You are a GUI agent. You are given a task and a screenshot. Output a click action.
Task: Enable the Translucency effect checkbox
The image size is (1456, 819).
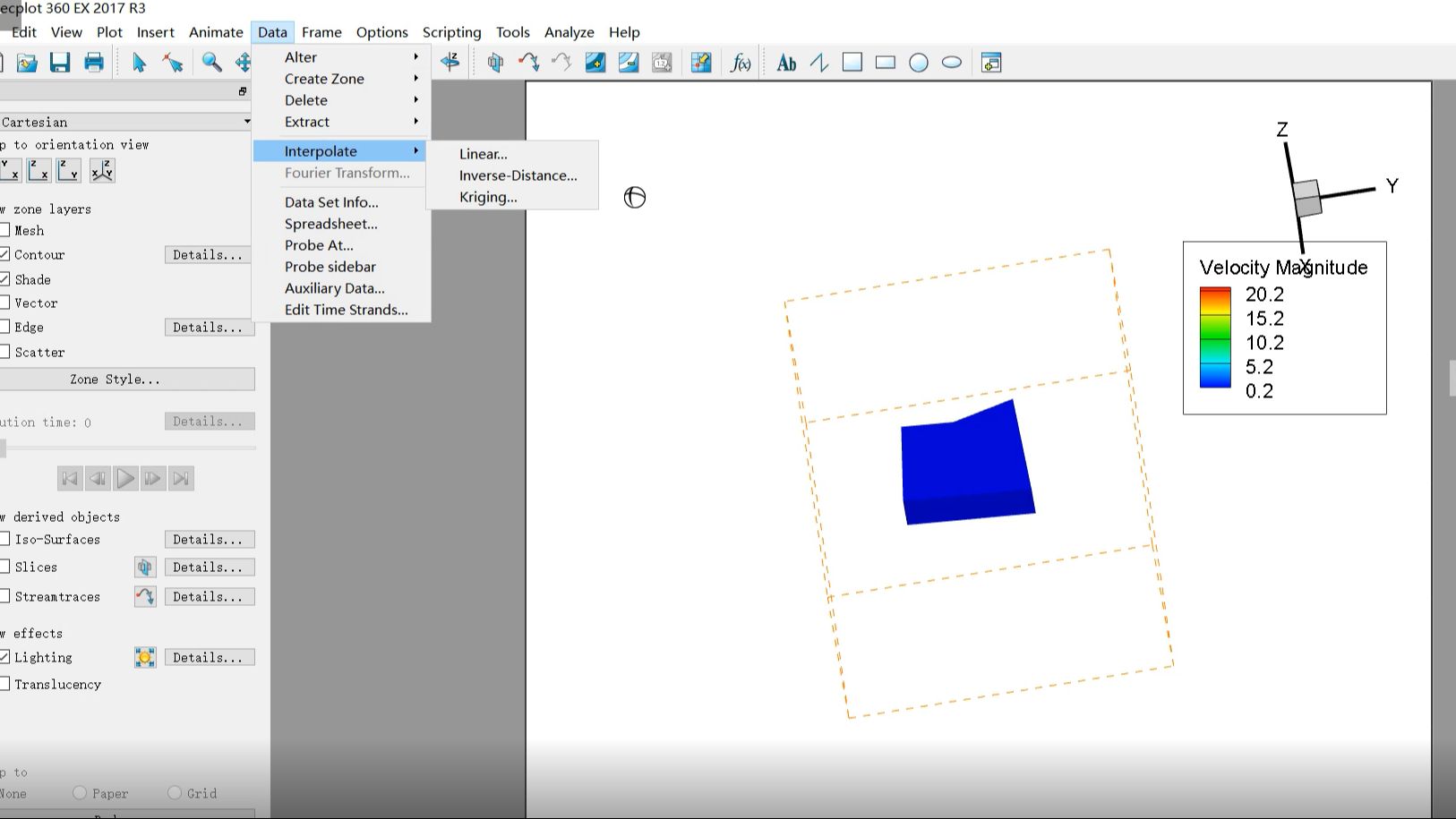tap(5, 684)
